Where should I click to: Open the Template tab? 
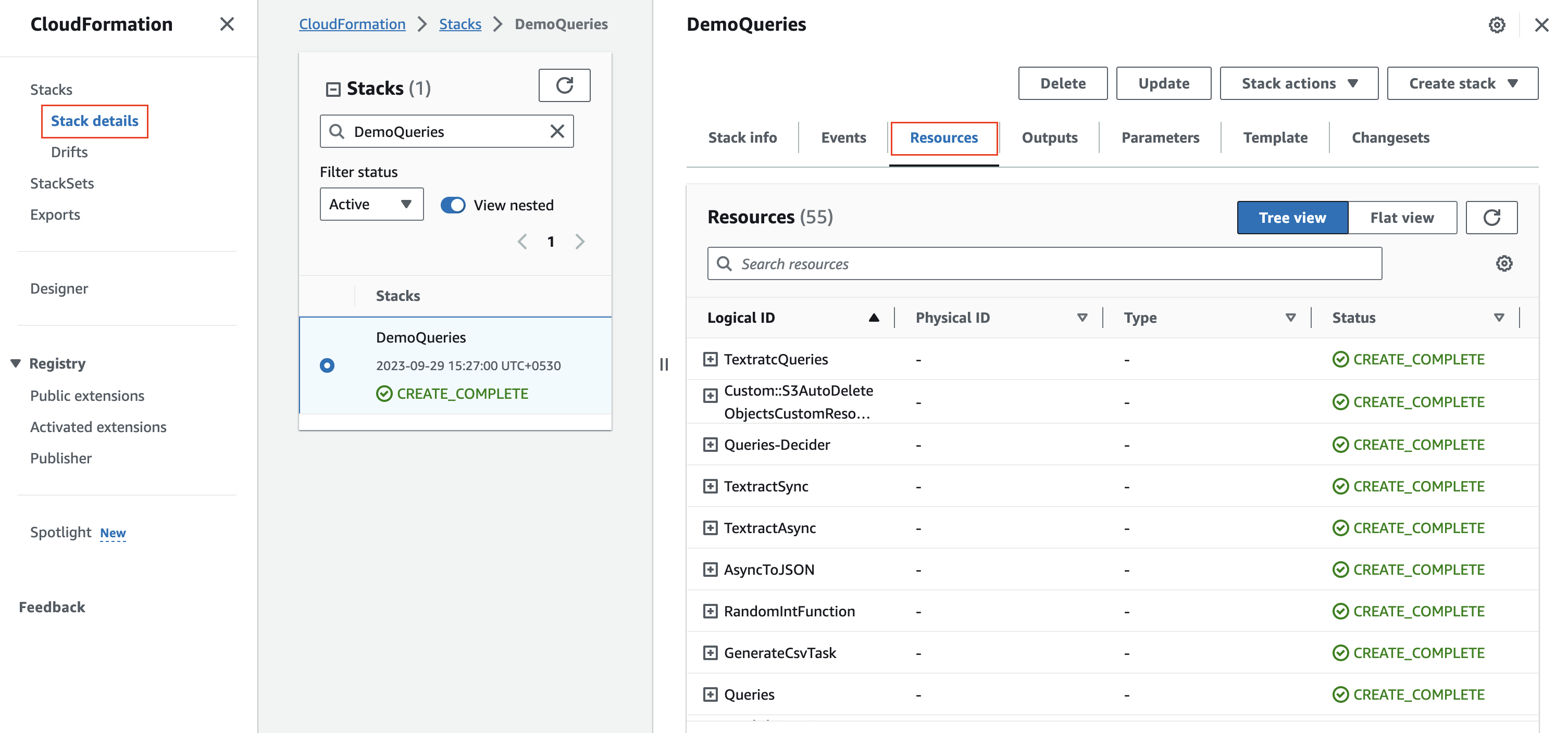coord(1275,137)
